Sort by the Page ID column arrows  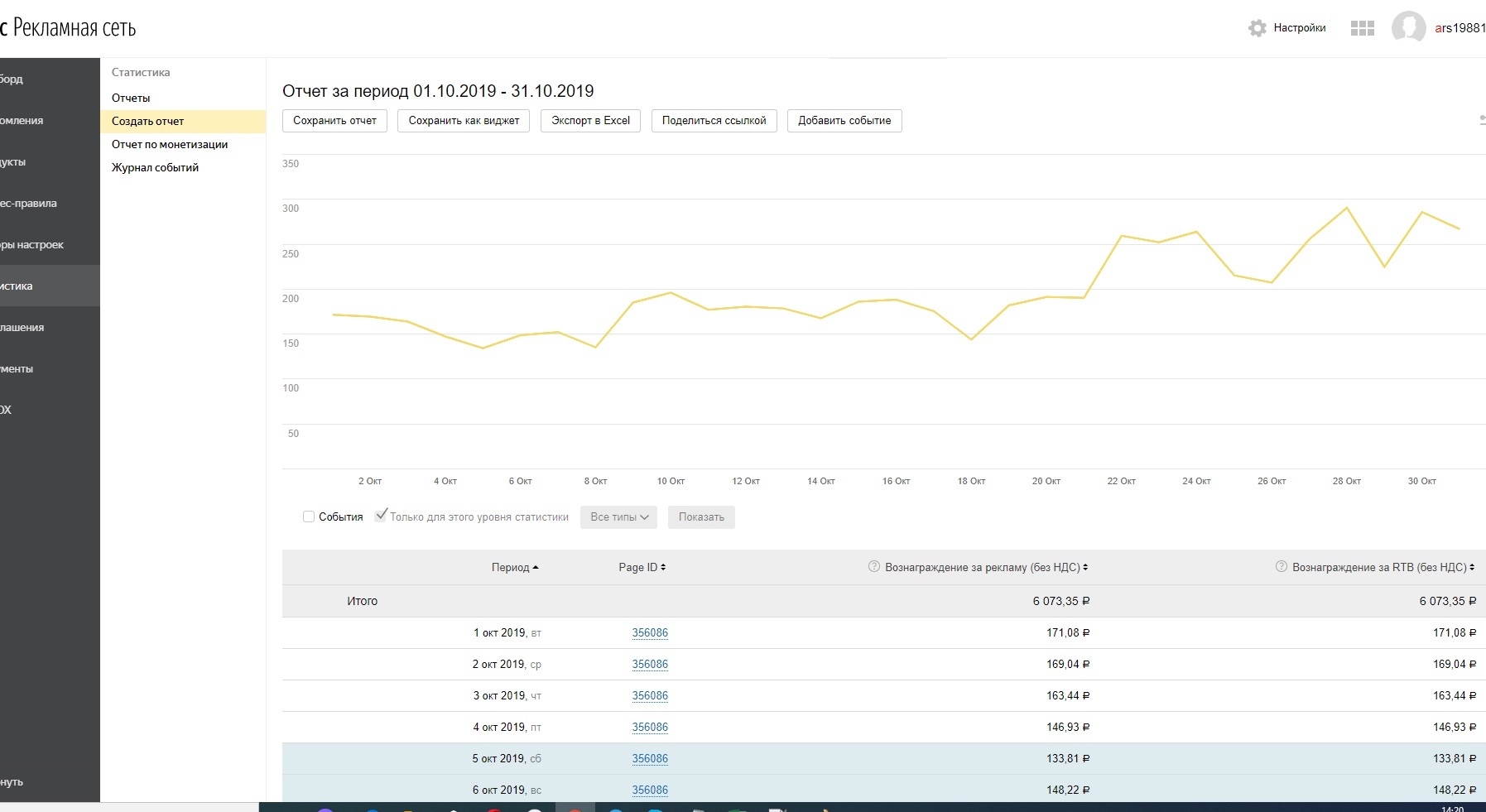tap(663, 568)
